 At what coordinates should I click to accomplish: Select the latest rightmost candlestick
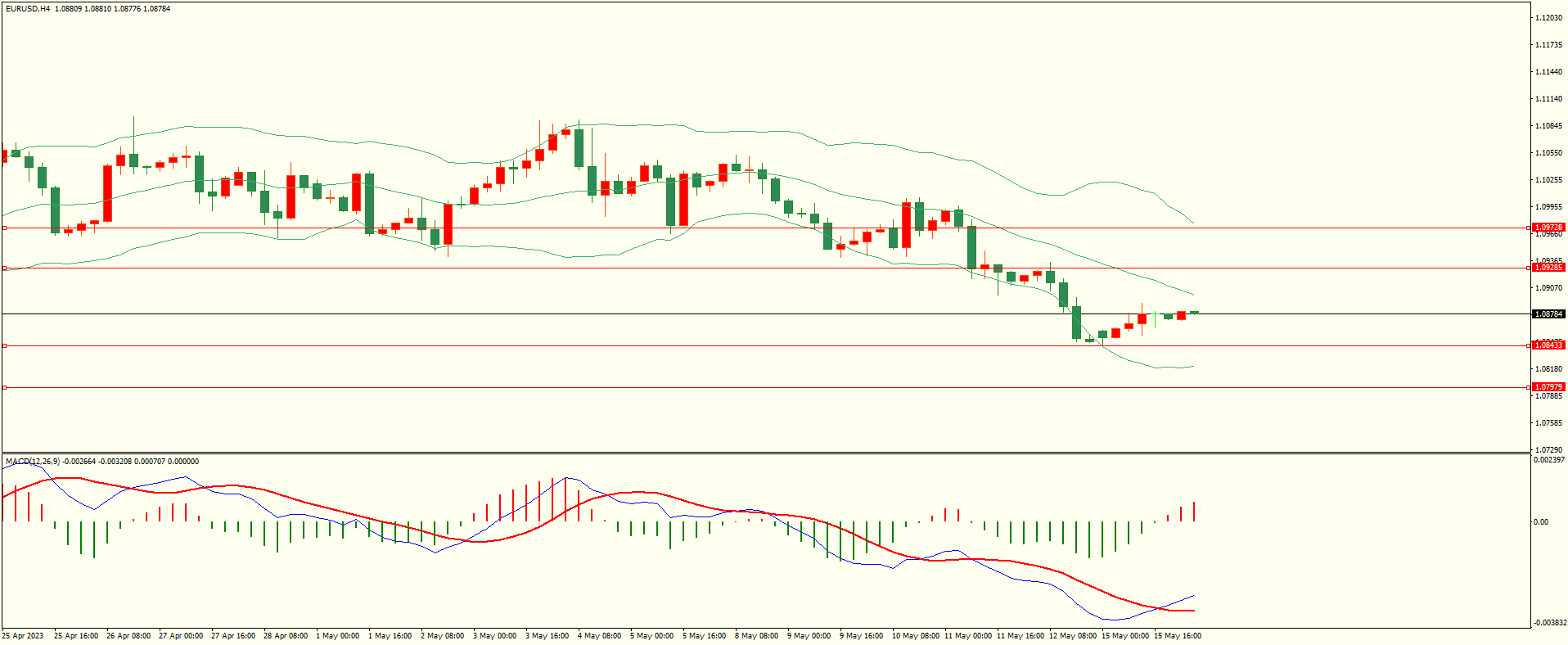coord(1194,313)
